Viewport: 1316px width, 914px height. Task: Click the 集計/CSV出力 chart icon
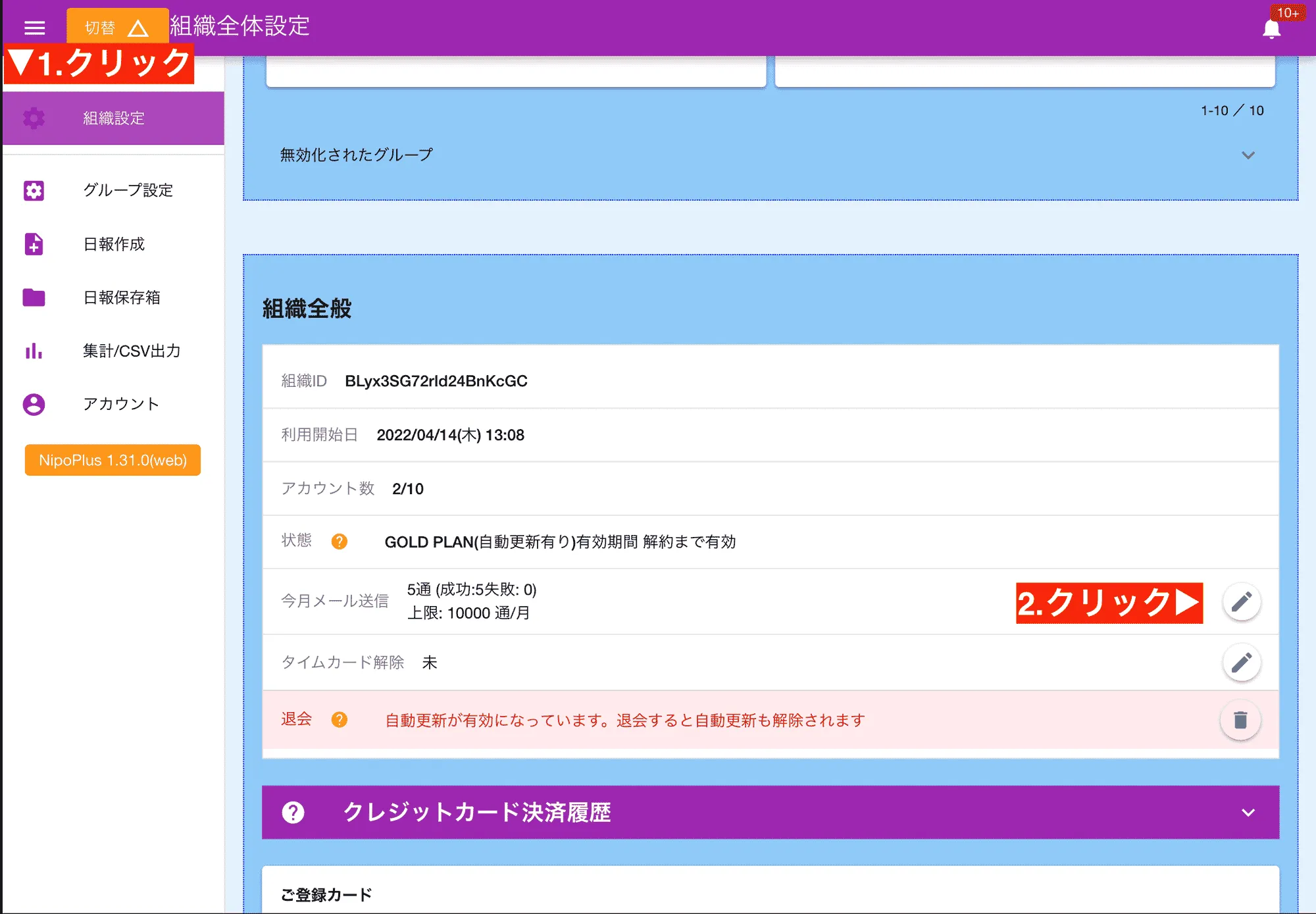point(33,351)
